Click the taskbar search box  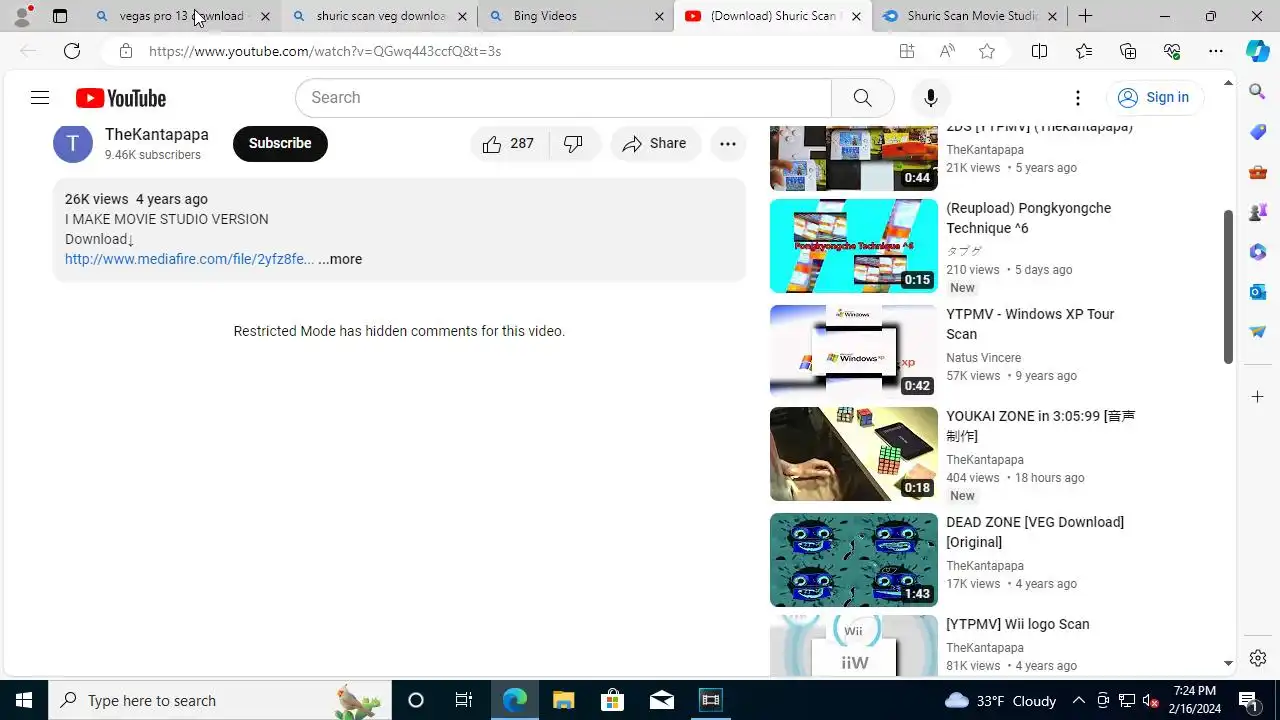point(219,700)
